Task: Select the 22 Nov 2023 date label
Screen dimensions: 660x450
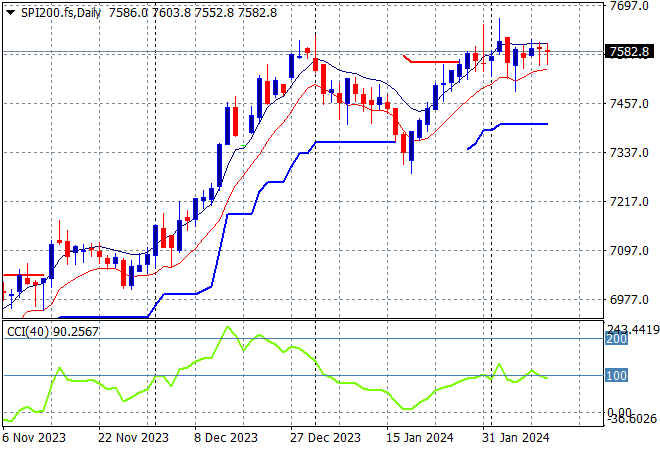Action: pyautogui.click(x=133, y=438)
